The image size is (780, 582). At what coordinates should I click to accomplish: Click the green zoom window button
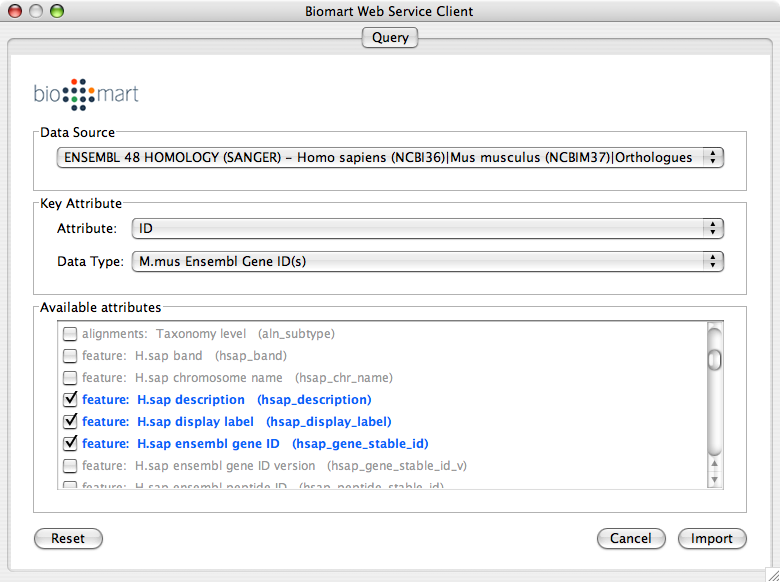(56, 12)
